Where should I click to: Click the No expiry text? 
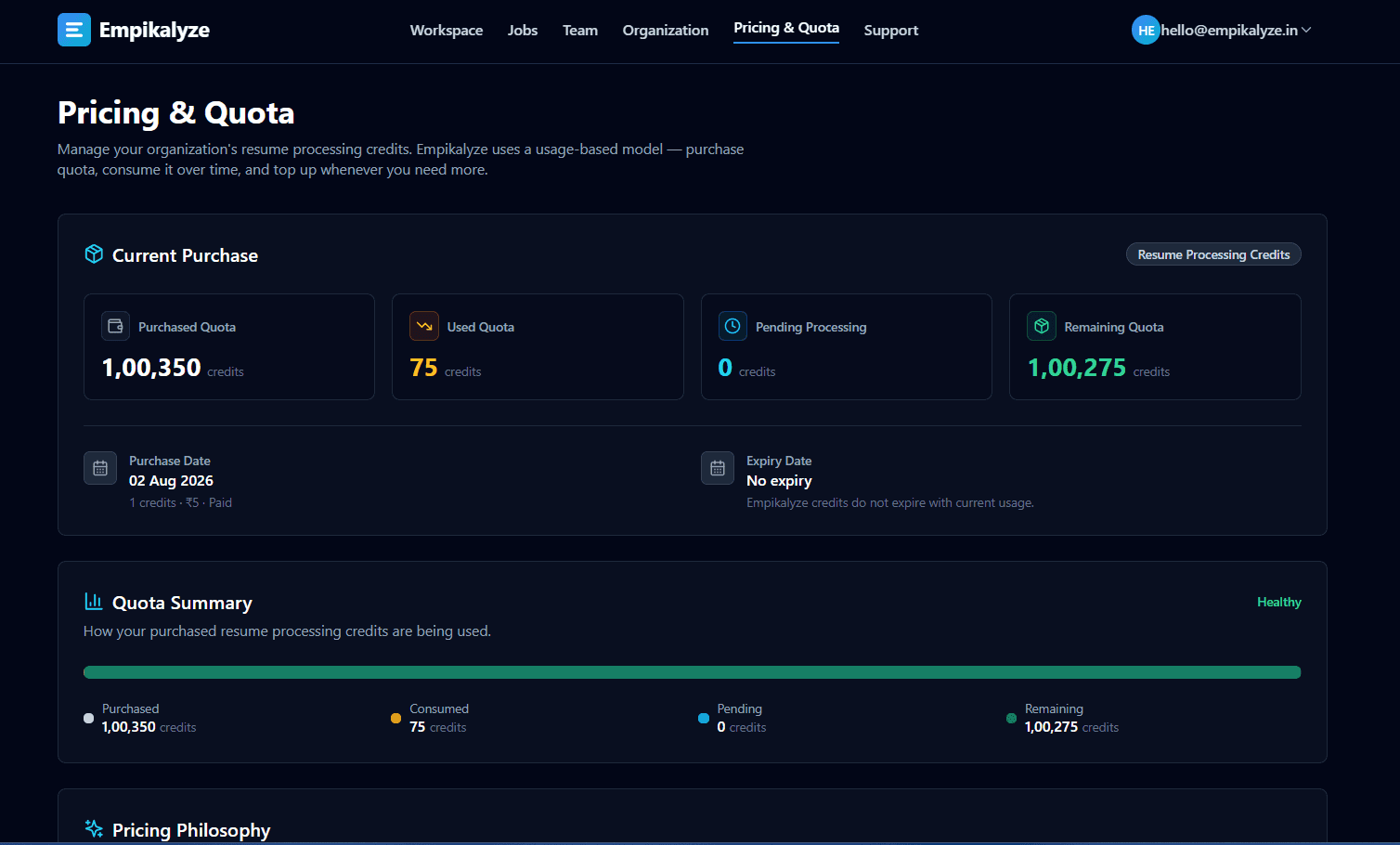[779, 481]
